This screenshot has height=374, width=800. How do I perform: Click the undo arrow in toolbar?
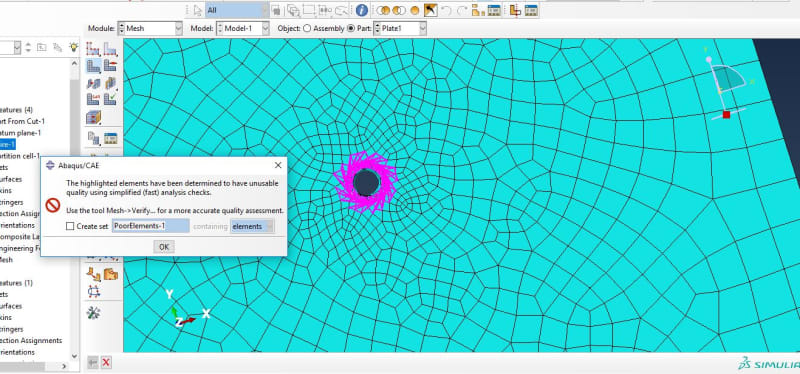pyautogui.click(x=446, y=10)
